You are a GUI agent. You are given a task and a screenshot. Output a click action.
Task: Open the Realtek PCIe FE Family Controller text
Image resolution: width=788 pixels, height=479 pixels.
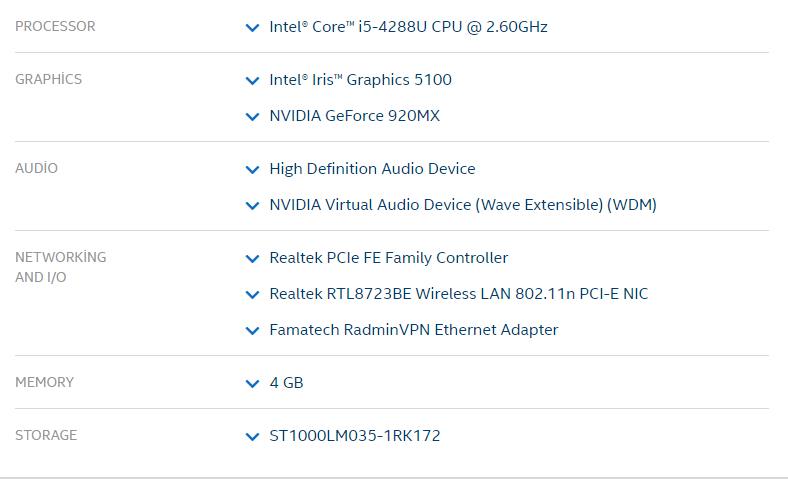coord(388,258)
